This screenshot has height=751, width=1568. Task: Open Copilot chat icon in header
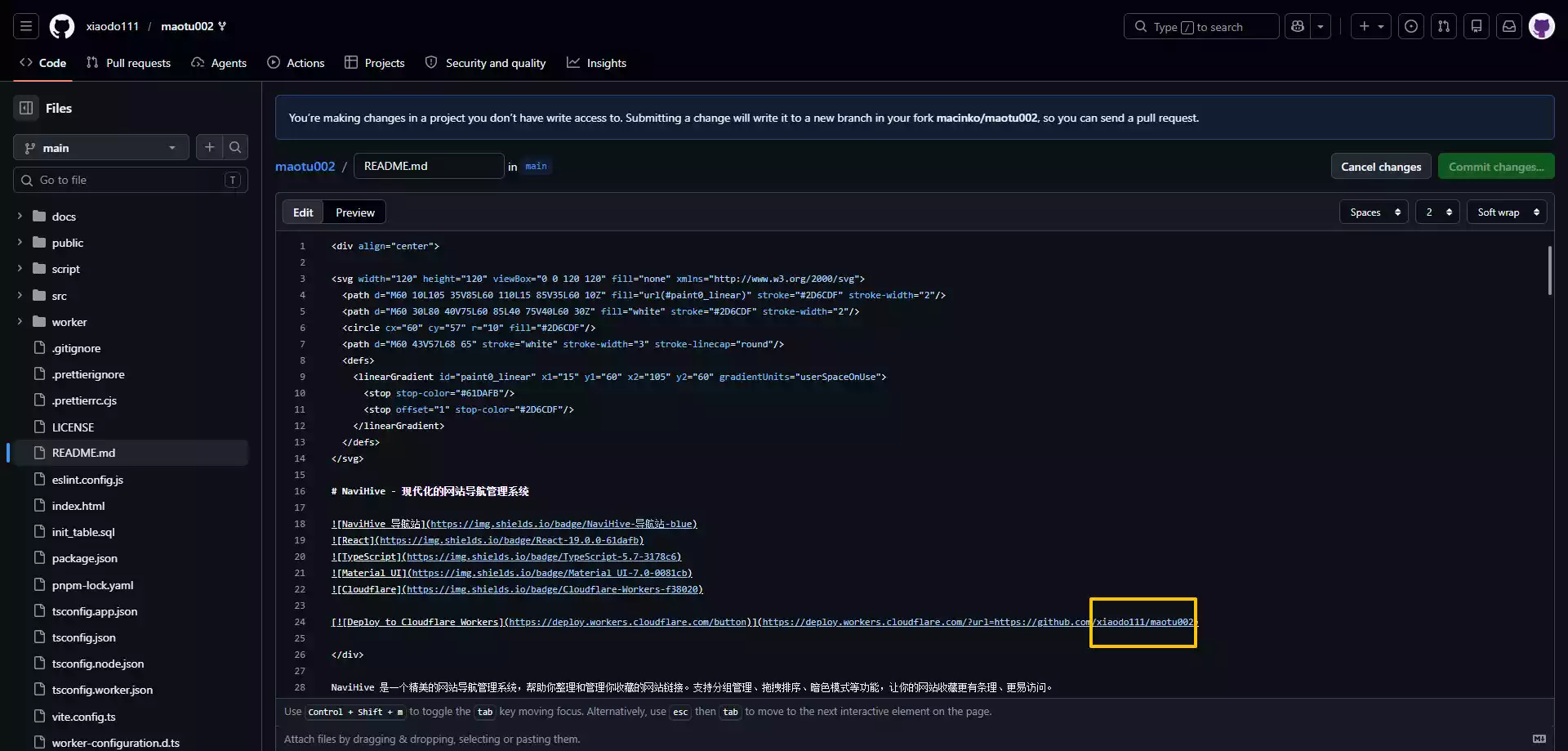coord(1298,26)
